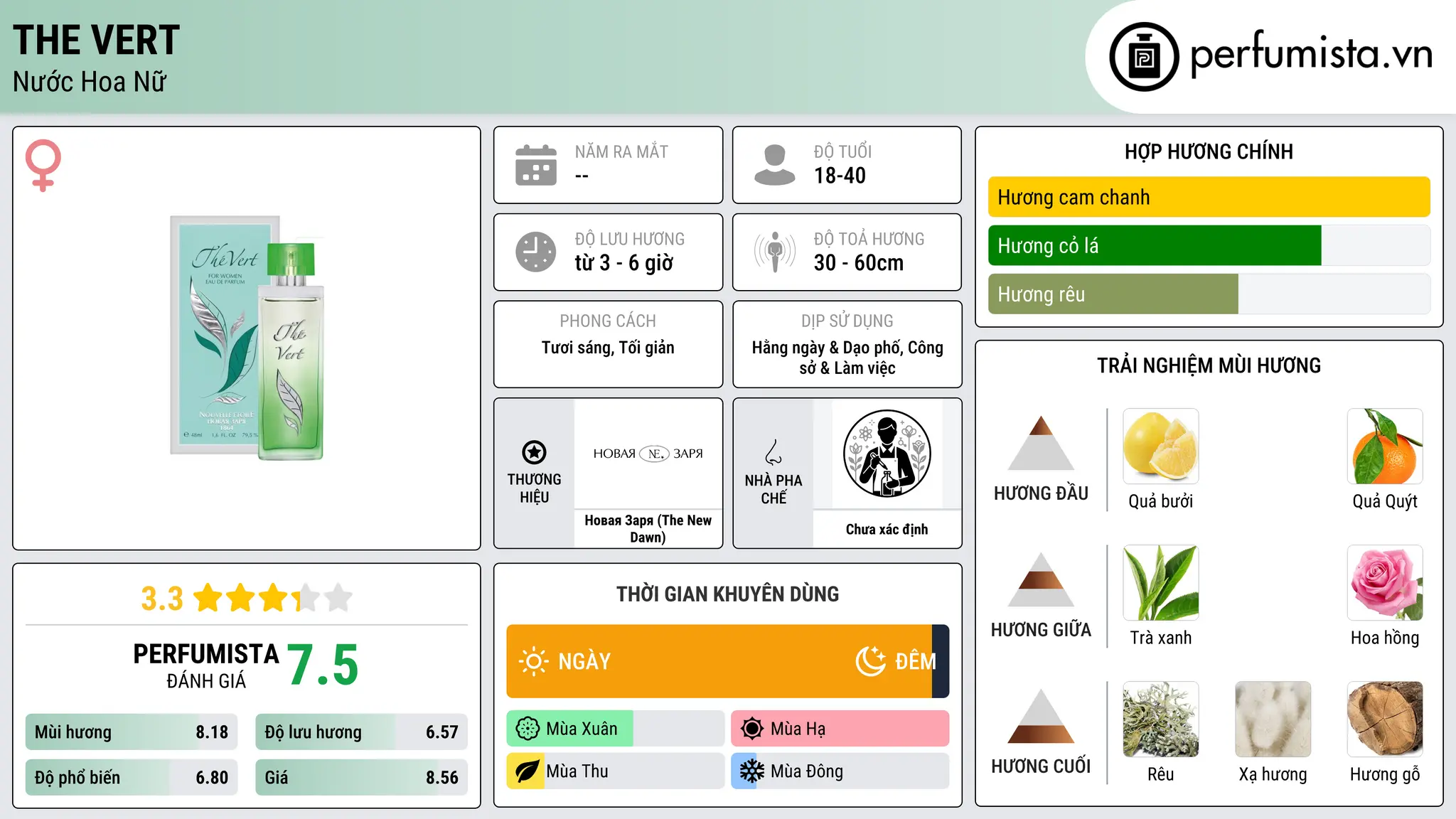This screenshot has width=1456, height=819.
Task: Click the sun icon for Mùa Hạ
Action: click(752, 729)
